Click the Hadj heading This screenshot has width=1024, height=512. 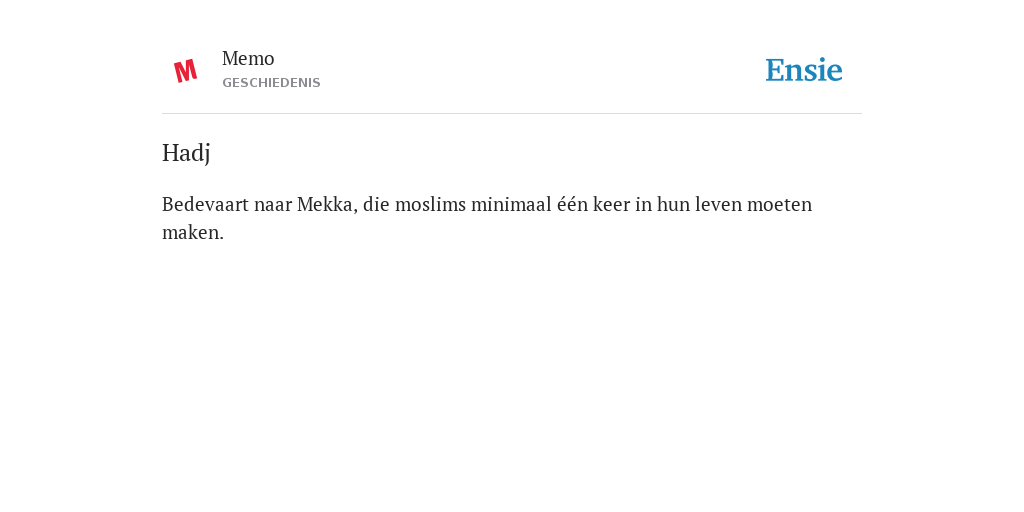pos(186,153)
